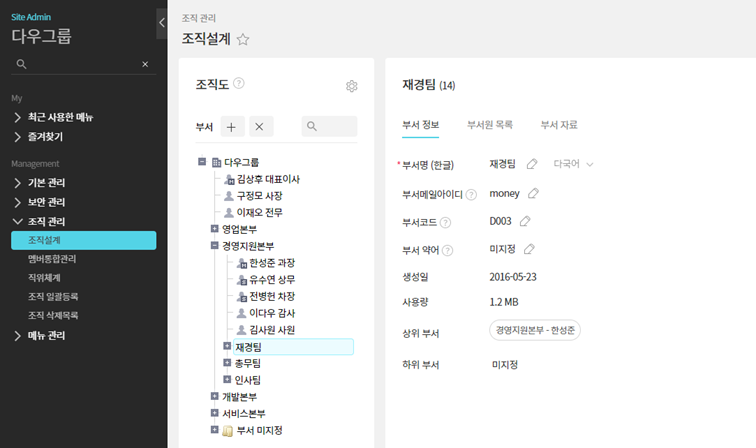Click person icon of 유수연 상무
Viewport: 756px width, 448px height.
point(242,280)
